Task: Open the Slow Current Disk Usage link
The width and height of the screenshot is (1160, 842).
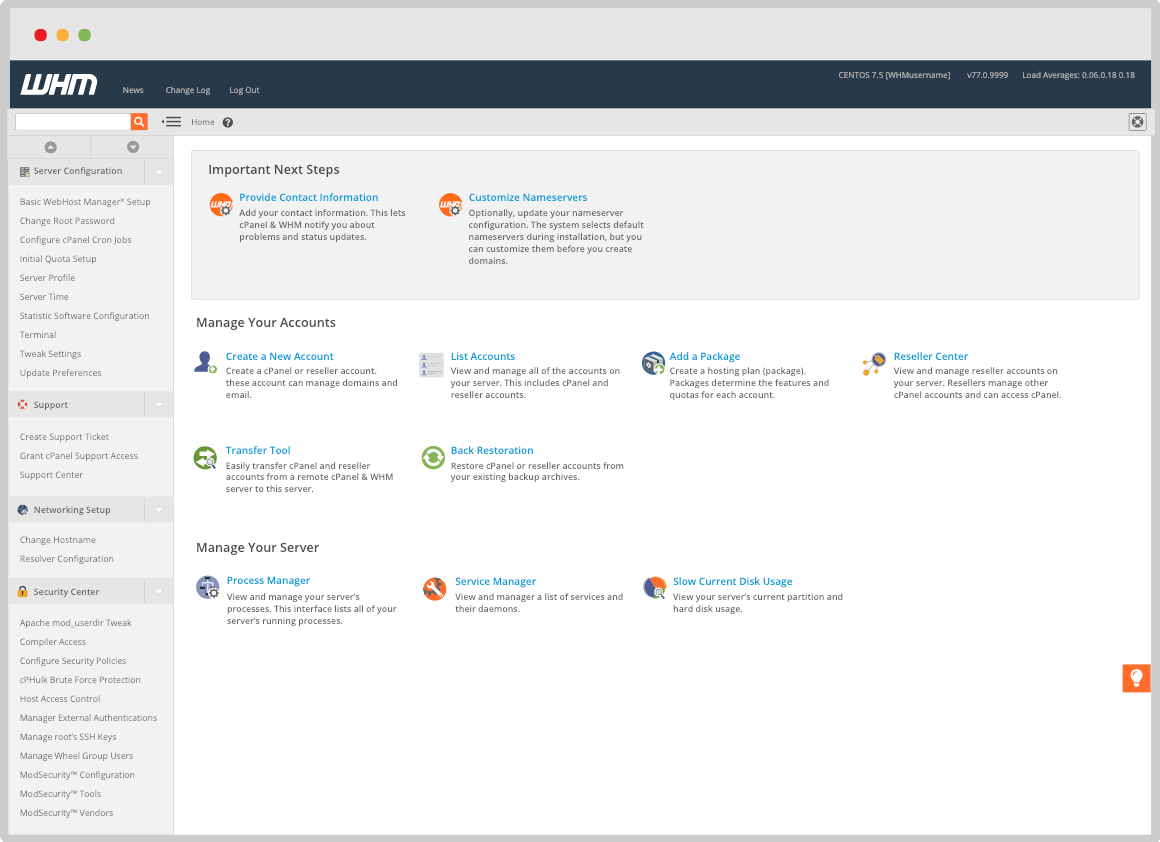Action: click(x=732, y=582)
